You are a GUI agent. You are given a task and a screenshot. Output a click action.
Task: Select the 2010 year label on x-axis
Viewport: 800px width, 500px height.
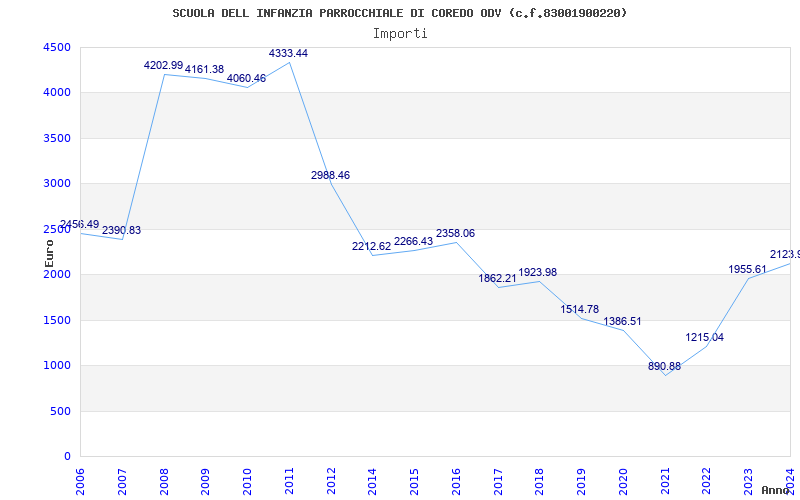click(x=247, y=481)
